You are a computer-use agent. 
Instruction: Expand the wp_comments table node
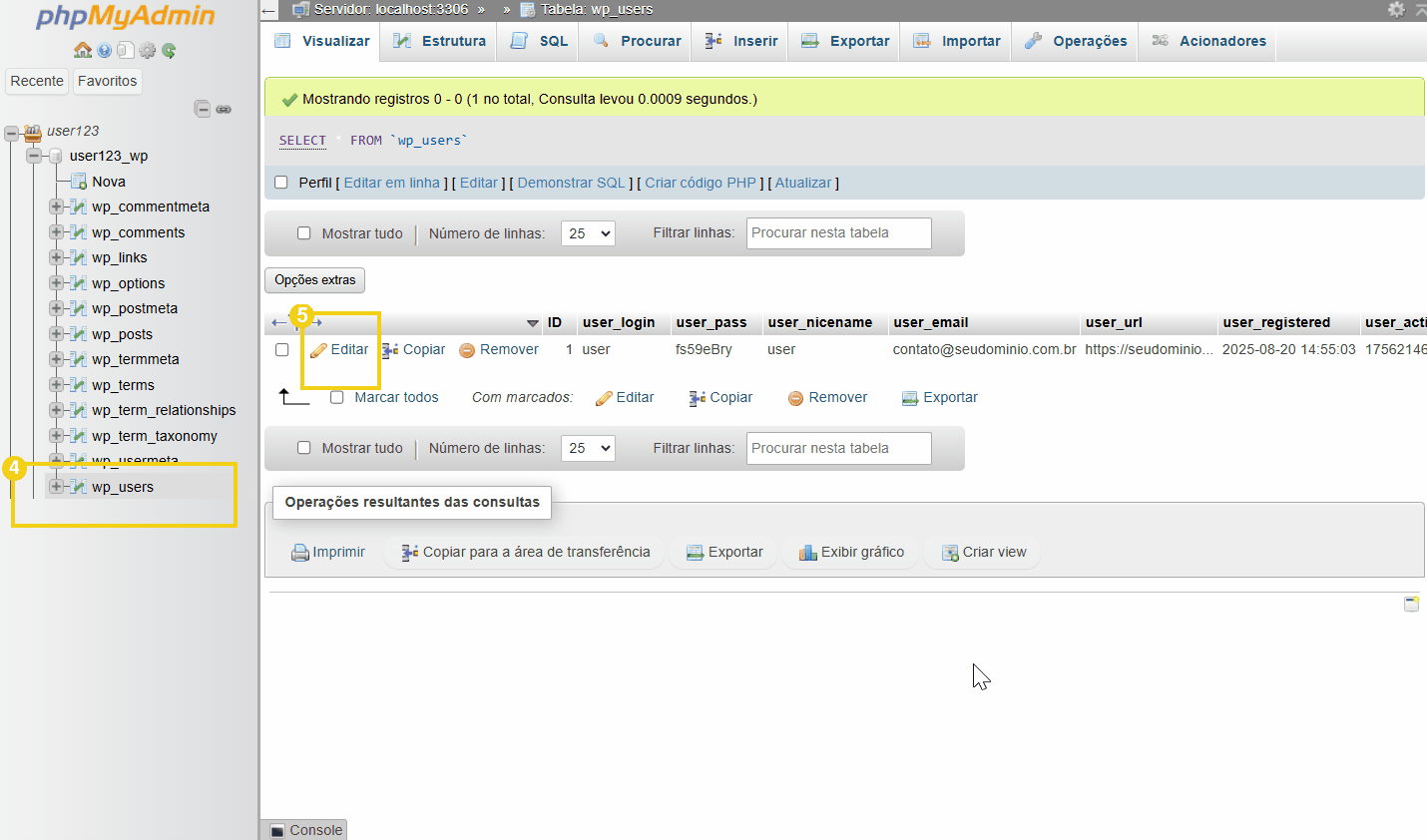(56, 232)
